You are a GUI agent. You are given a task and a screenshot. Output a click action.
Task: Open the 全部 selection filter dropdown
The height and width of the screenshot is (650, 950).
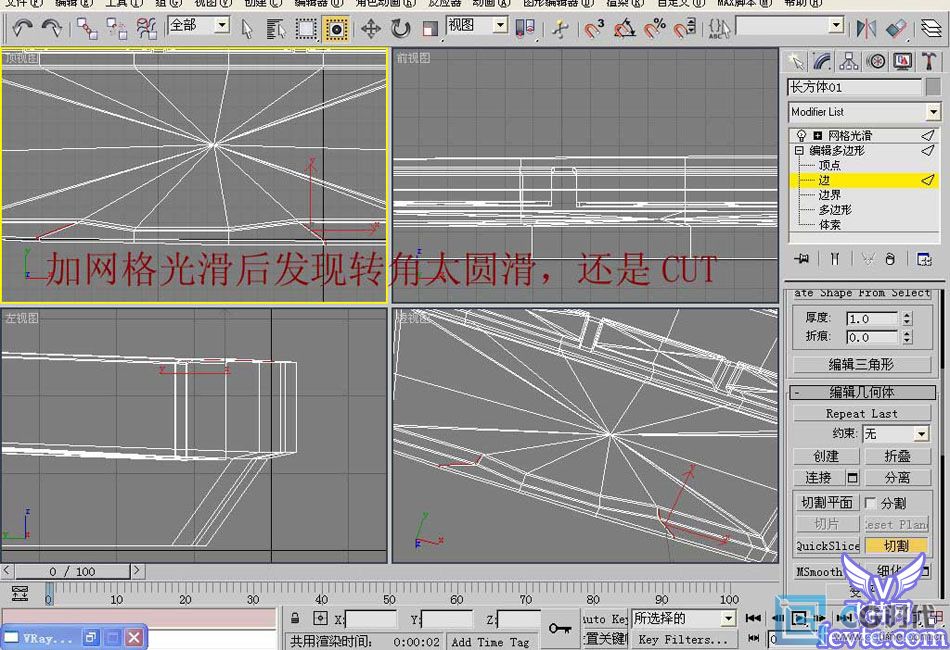tap(222, 25)
